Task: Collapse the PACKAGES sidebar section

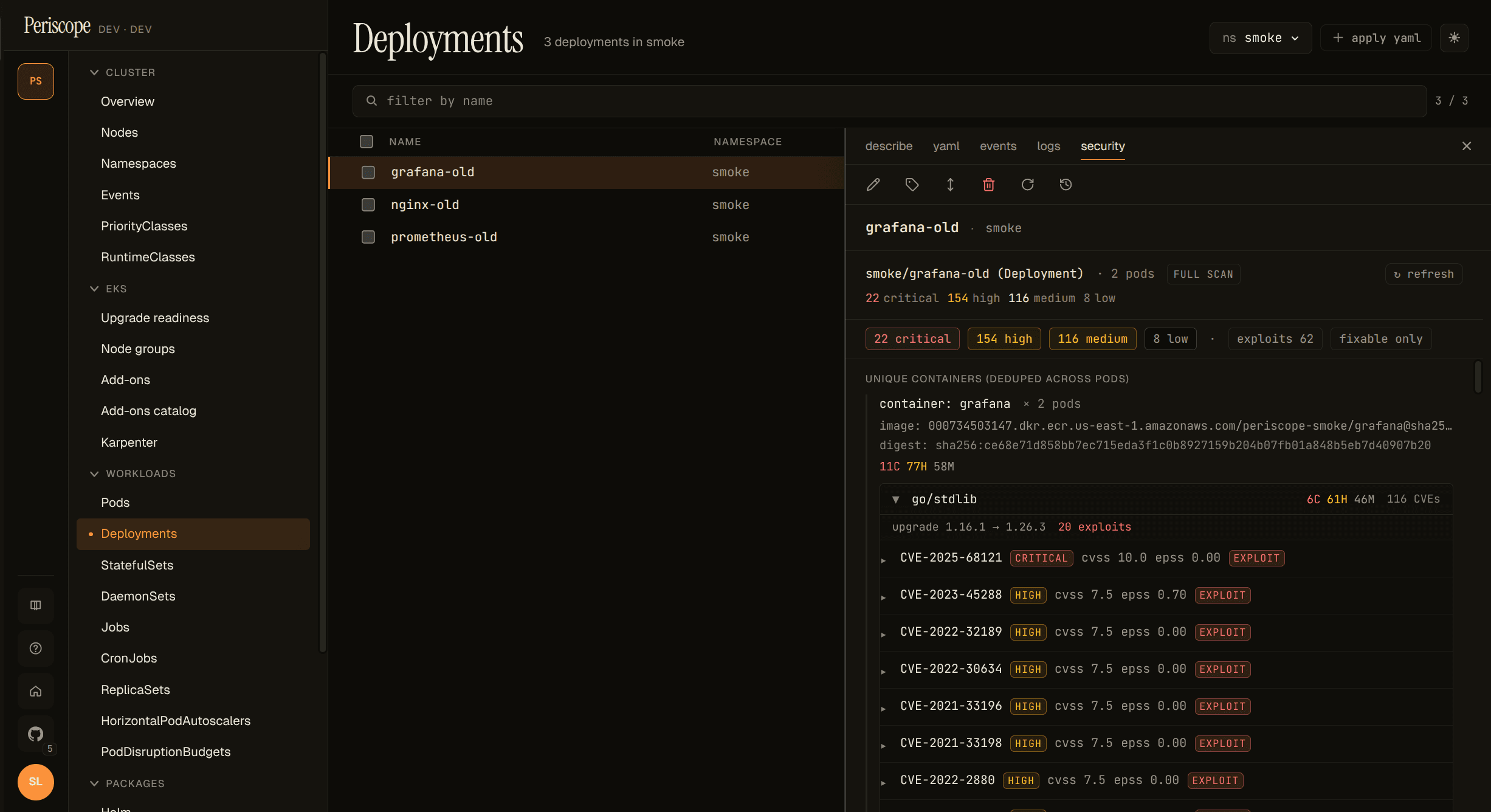Action: (x=128, y=783)
